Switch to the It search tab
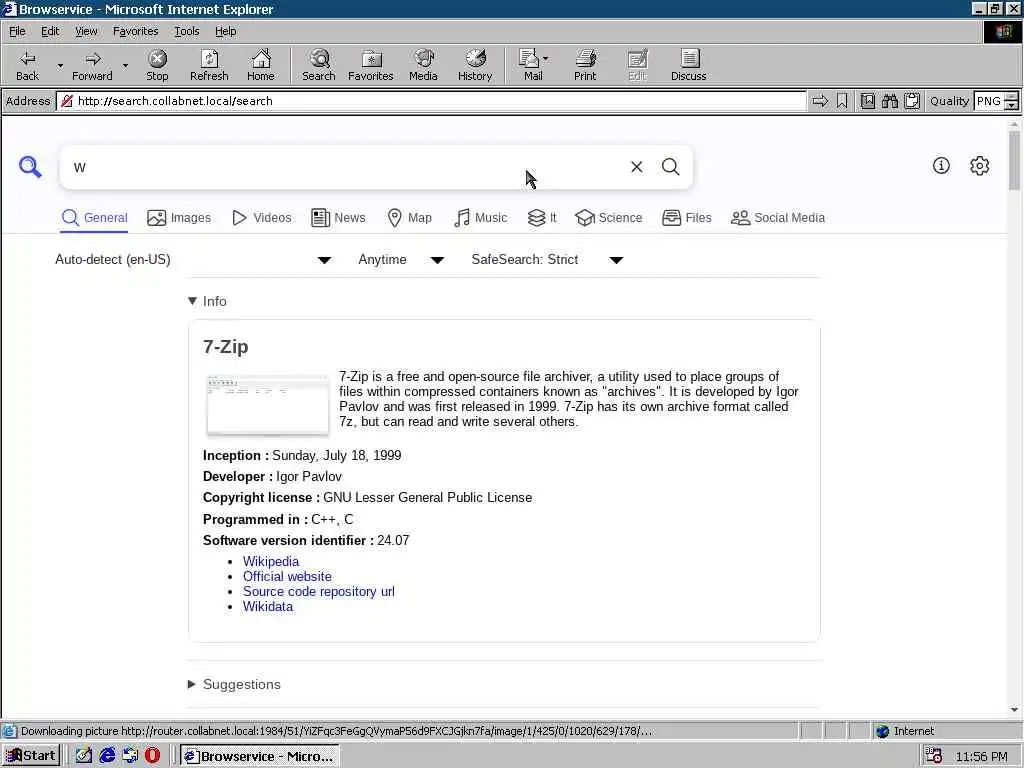 542,218
